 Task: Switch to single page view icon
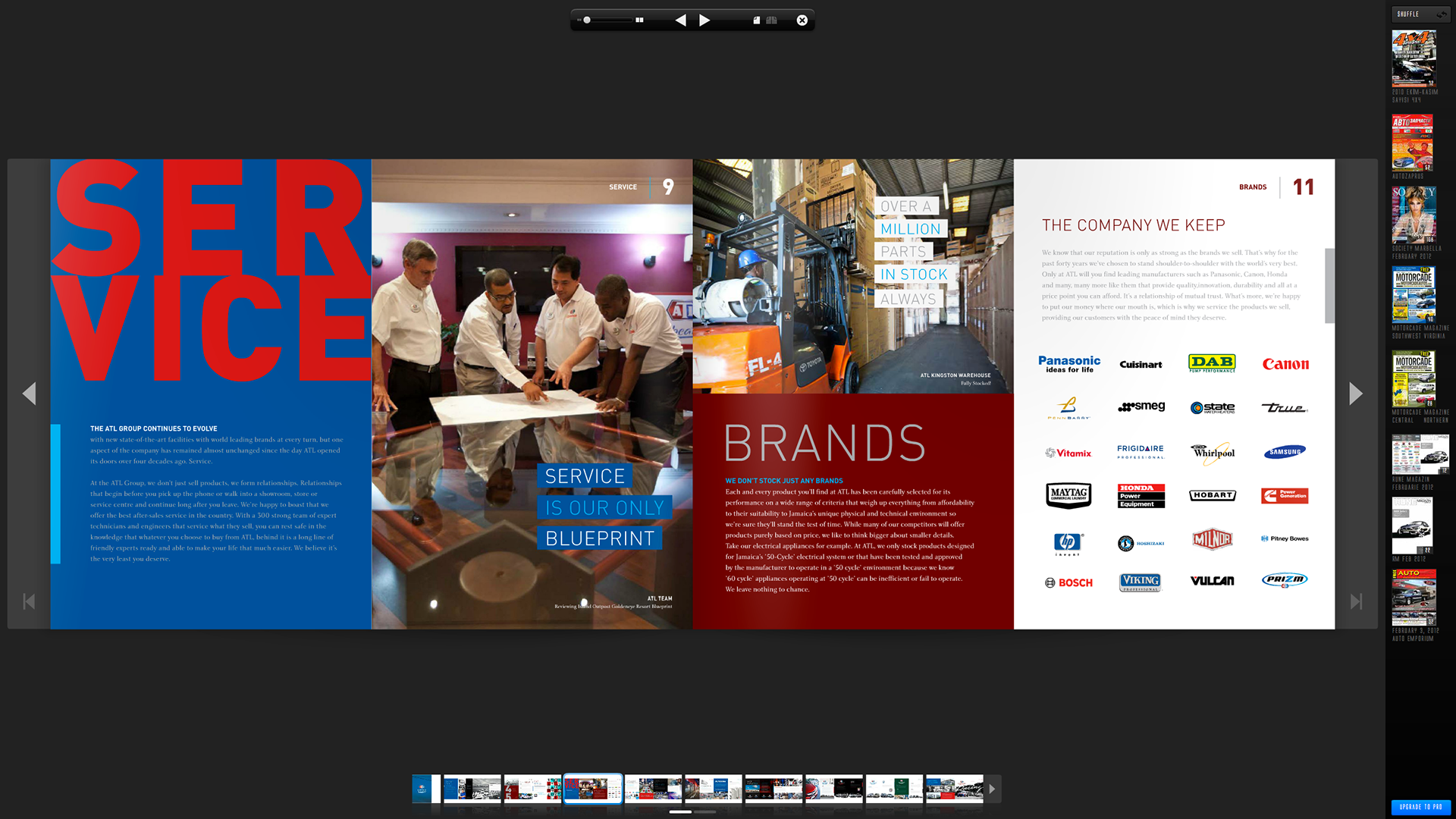(x=756, y=20)
